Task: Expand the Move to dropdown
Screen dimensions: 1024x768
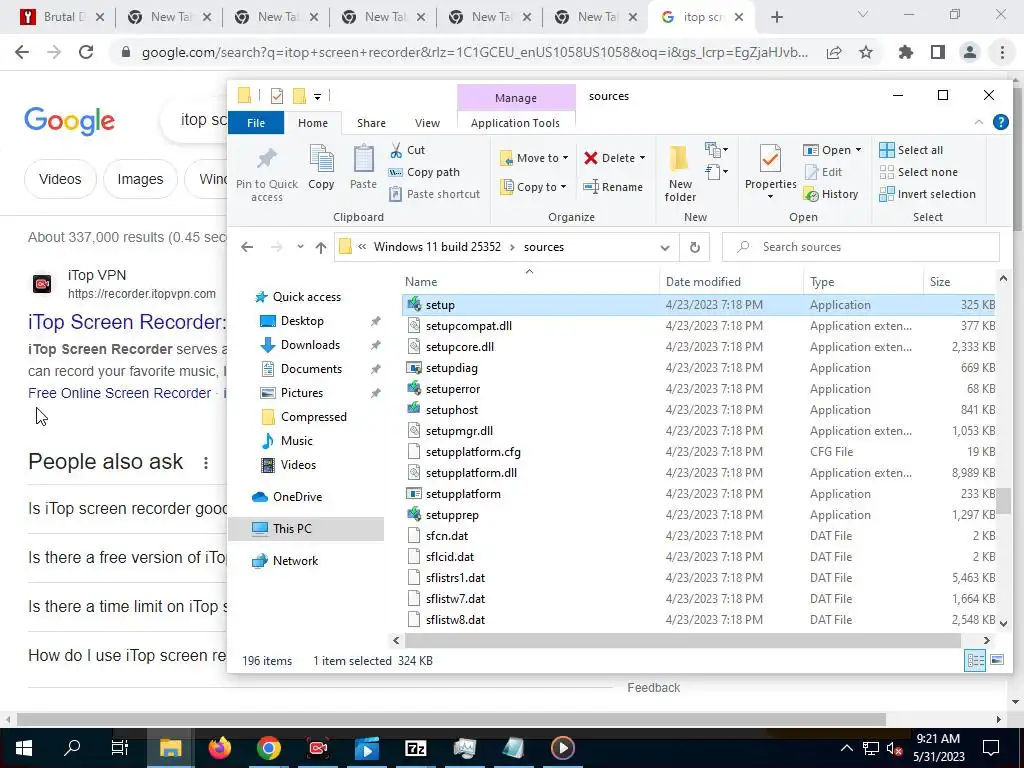Action: tap(566, 158)
